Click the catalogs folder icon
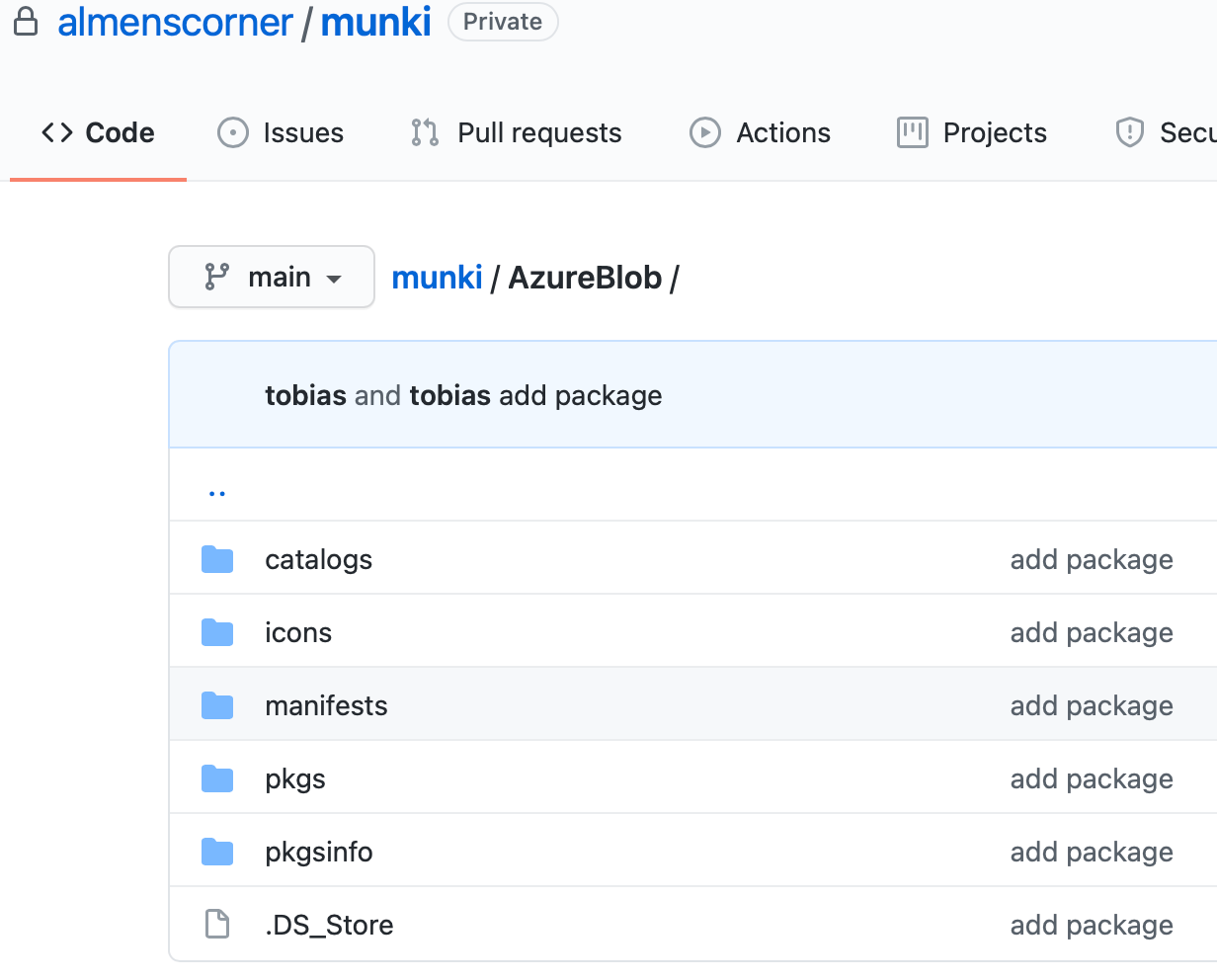The width and height of the screenshot is (1217, 980). tap(217, 560)
